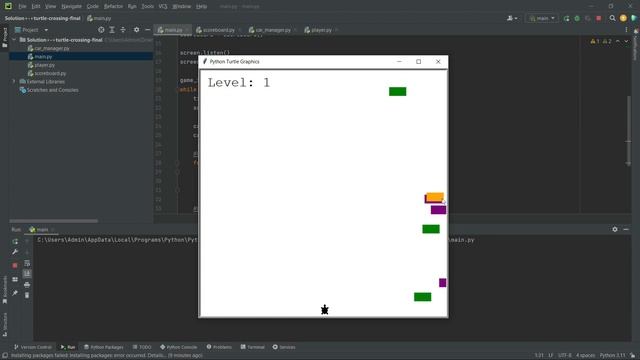Stop process via red square in Run panel
Image resolution: width=640 pixels, height=360 pixels.
15,265
